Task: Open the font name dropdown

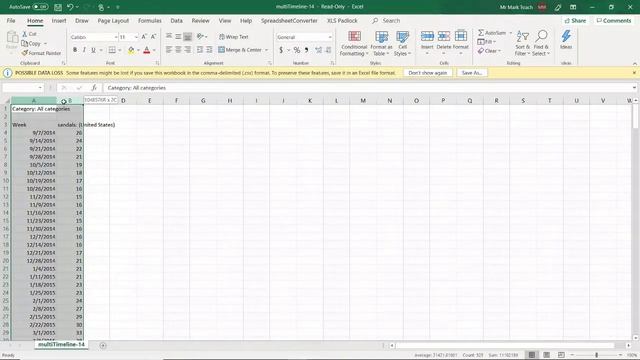Action: [x=116, y=37]
